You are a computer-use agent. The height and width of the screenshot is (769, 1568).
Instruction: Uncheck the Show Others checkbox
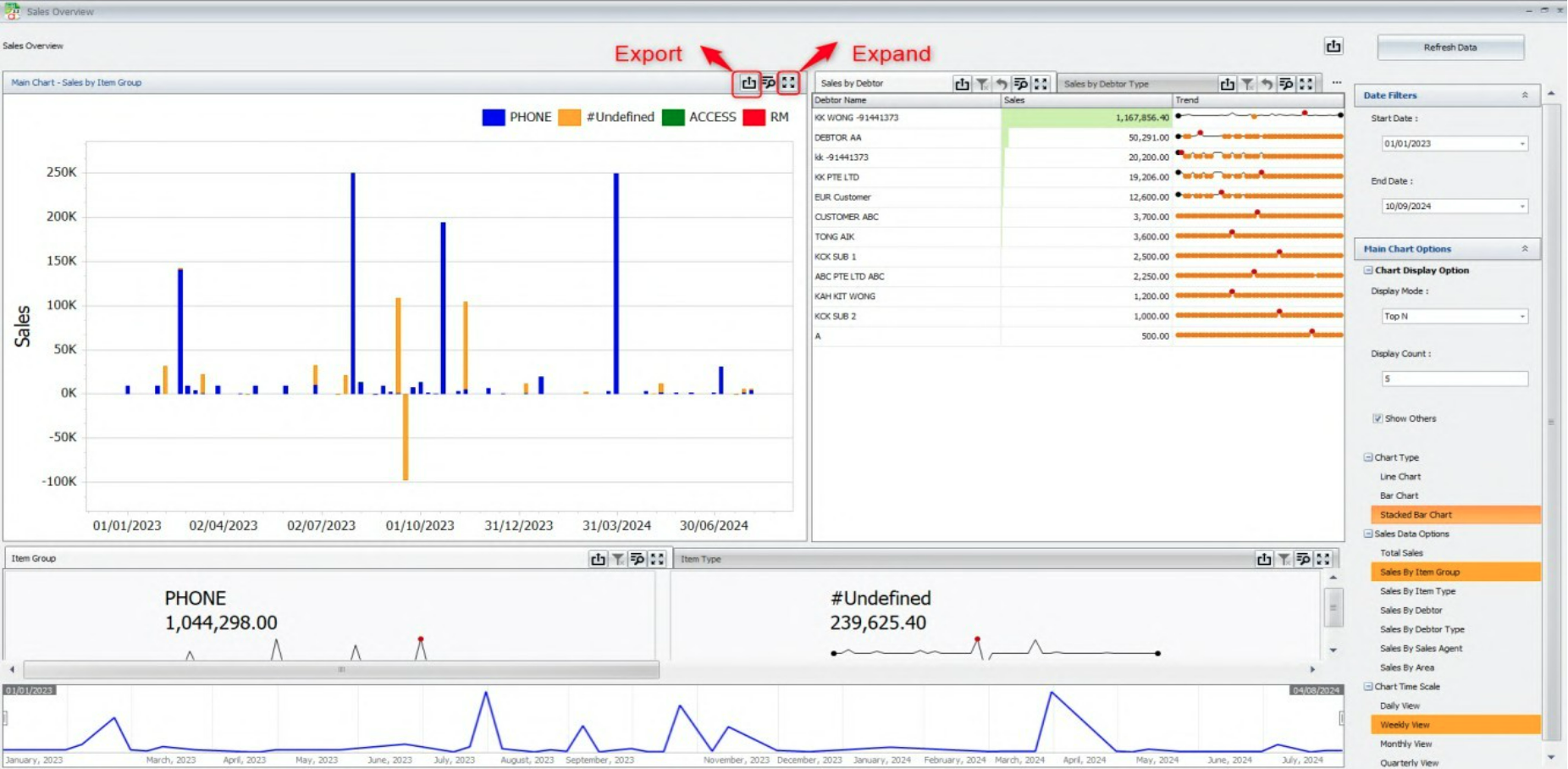click(1378, 418)
